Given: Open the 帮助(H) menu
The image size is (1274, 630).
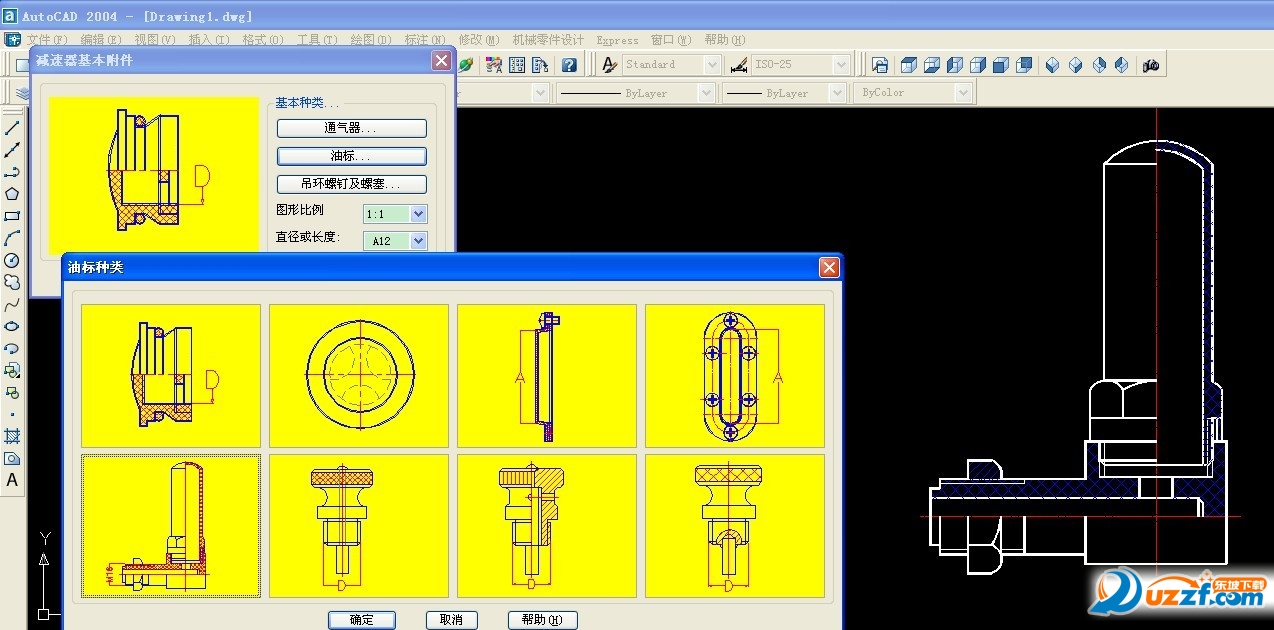Looking at the screenshot, I should (x=725, y=40).
